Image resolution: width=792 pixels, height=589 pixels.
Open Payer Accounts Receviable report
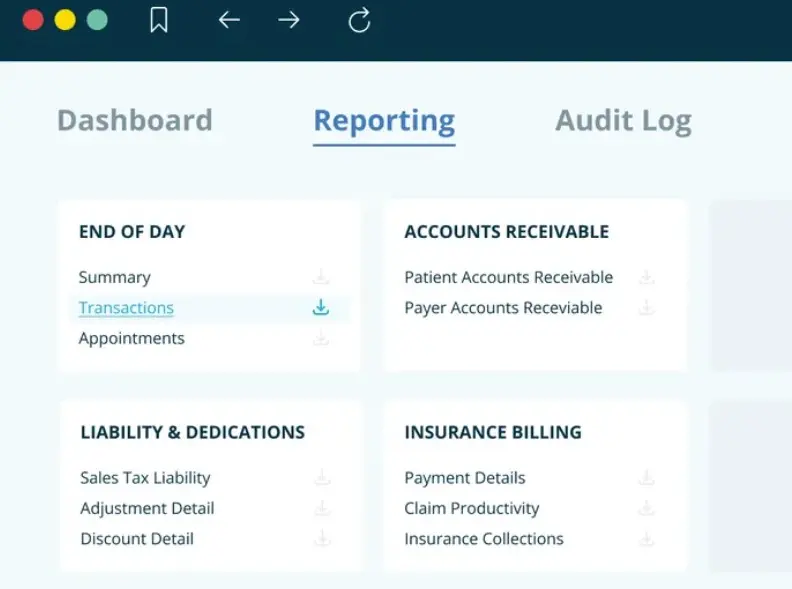pyautogui.click(x=503, y=308)
